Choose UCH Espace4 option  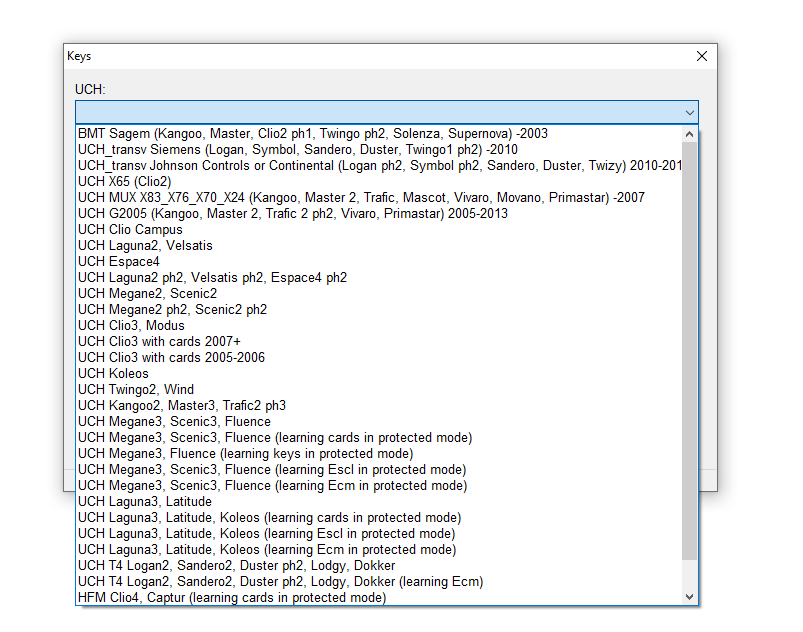379,261
